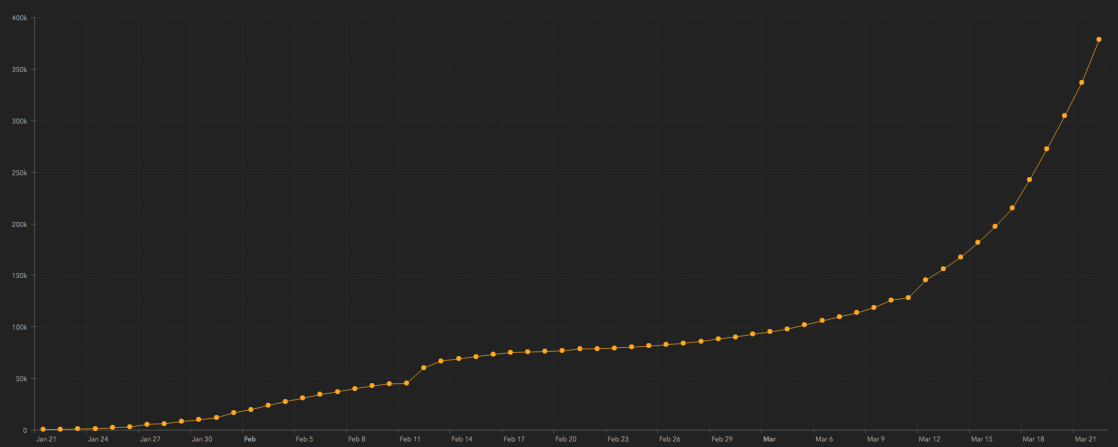1118x447 pixels.
Task: Click the "Feb 17" x-axis label
Action: click(x=514, y=439)
